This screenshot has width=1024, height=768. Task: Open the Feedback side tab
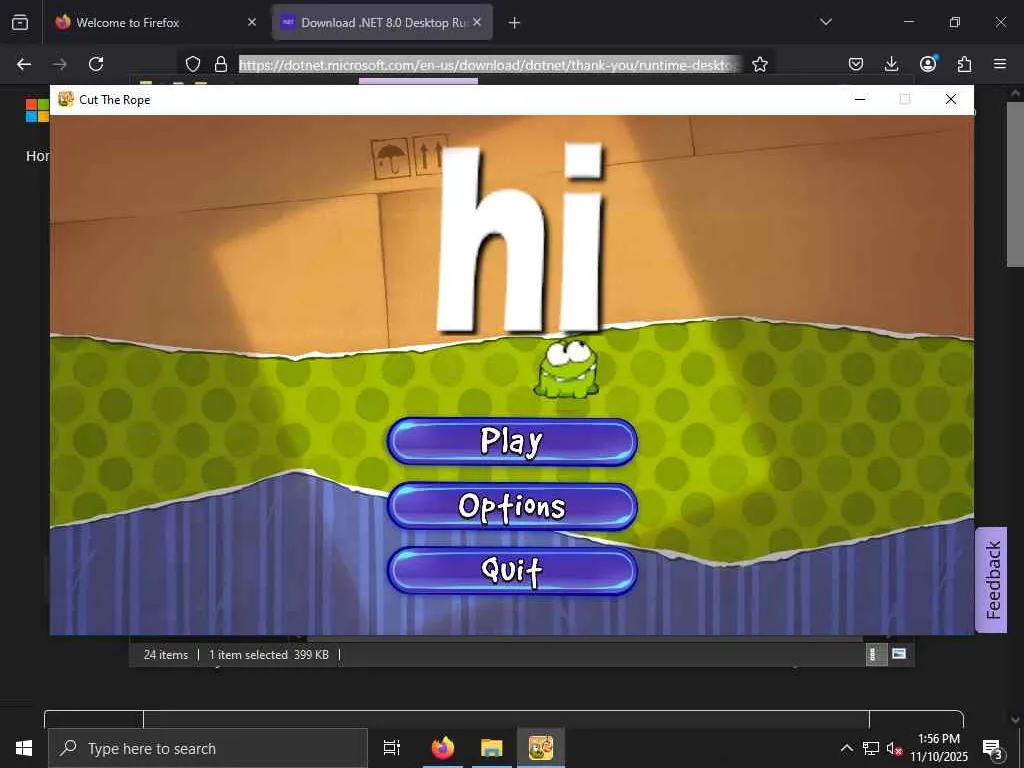[992, 580]
